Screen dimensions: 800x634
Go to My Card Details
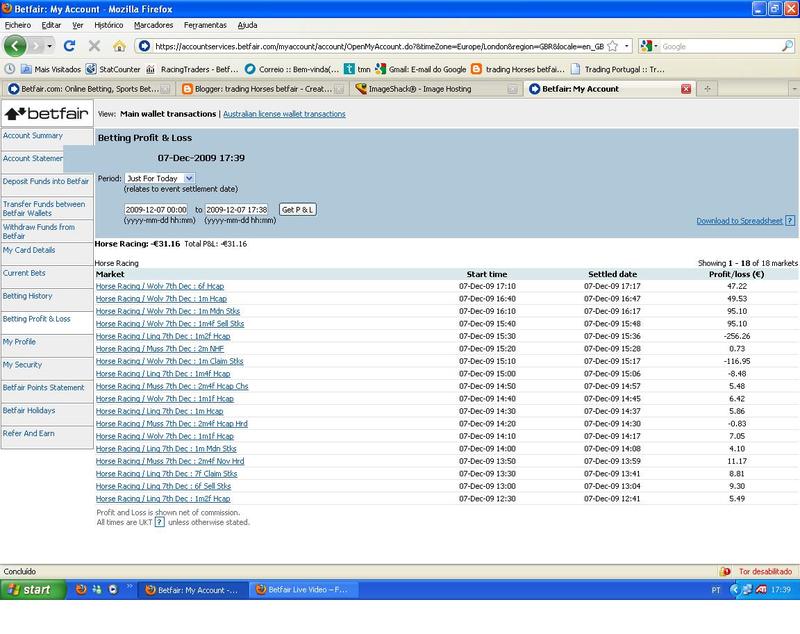(29, 250)
